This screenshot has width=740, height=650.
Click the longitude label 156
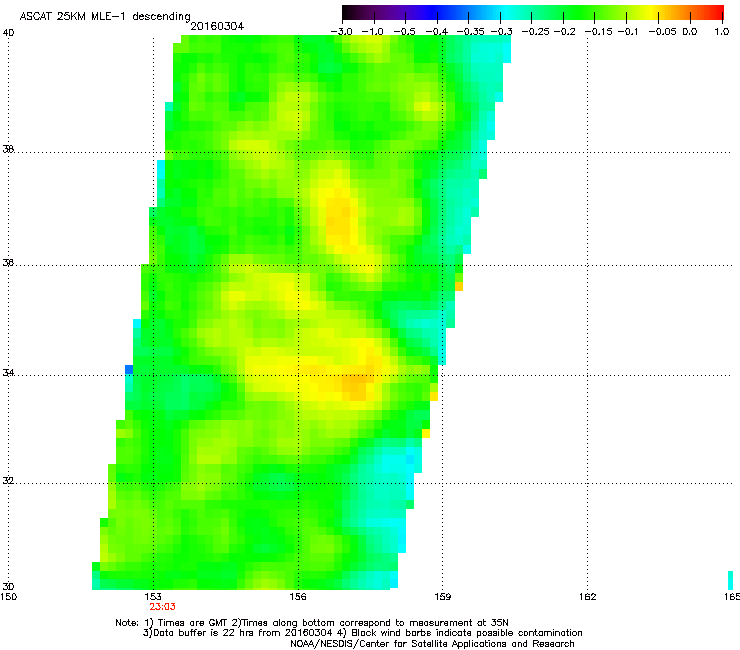[298, 597]
